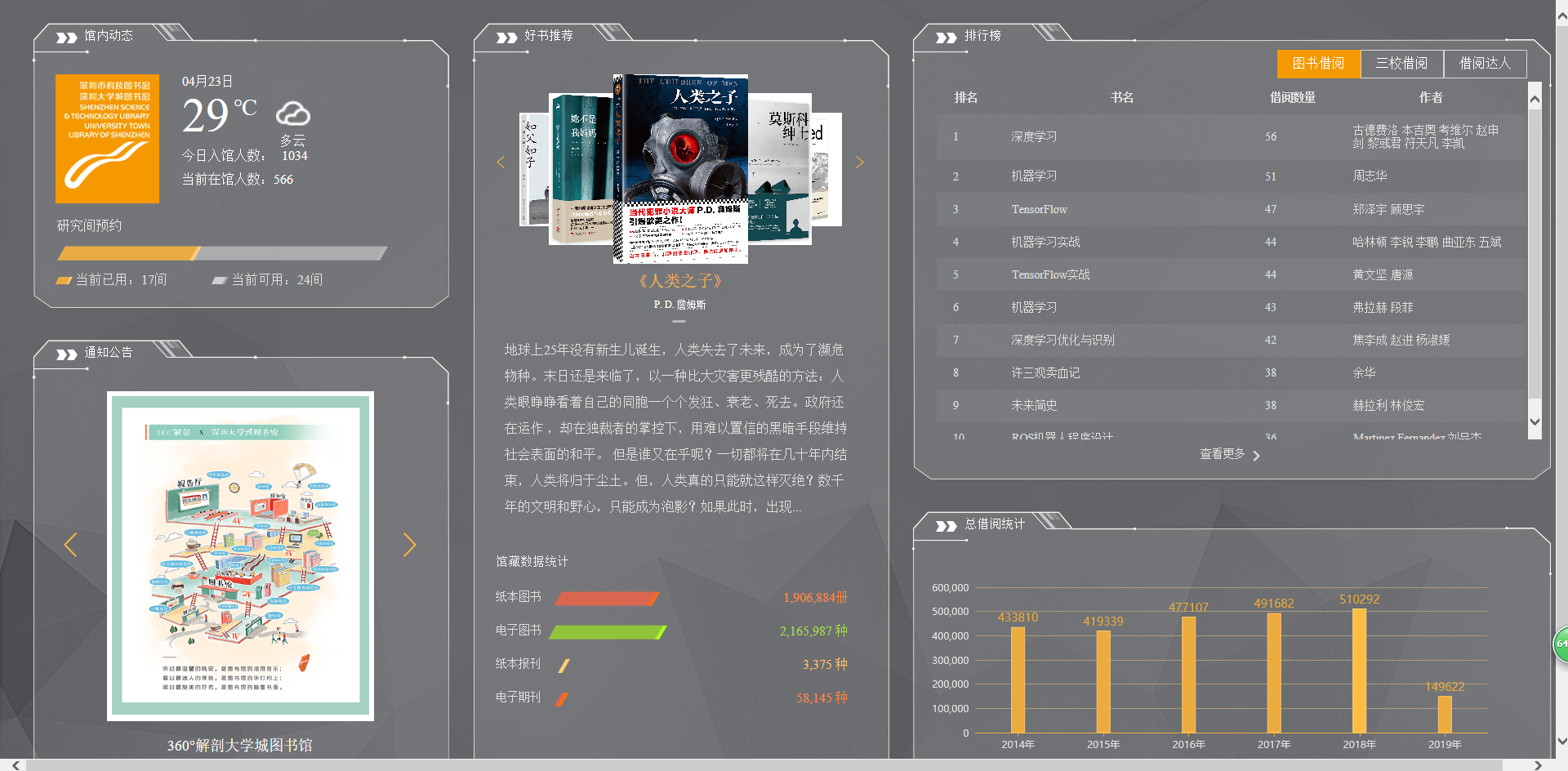Go to previous notice slide arrow
Viewport: 1568px width, 771px height.
click(x=71, y=545)
